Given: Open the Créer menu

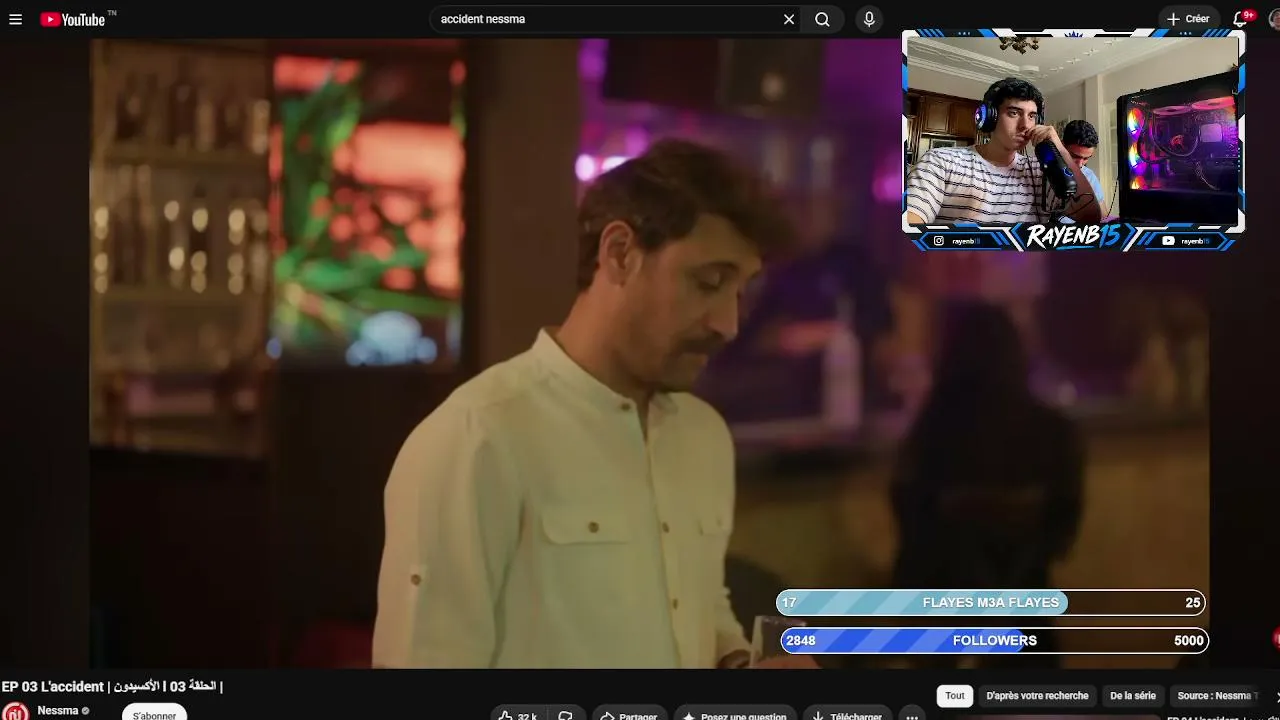Looking at the screenshot, I should (x=1188, y=19).
